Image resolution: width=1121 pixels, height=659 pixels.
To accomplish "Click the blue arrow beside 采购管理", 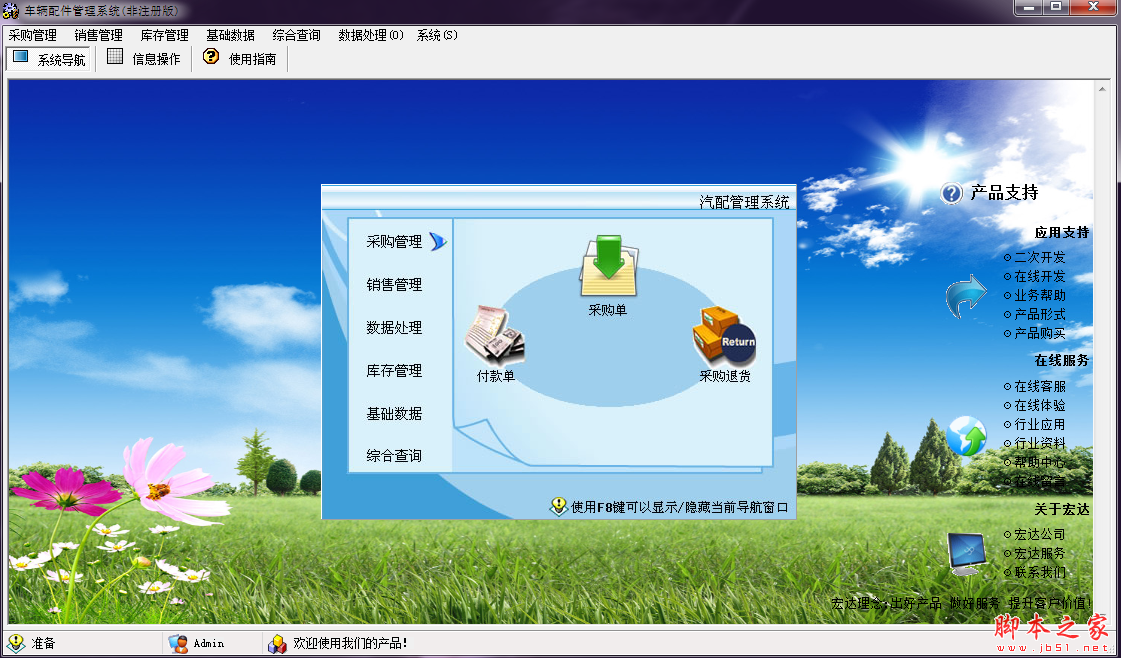I will (438, 240).
